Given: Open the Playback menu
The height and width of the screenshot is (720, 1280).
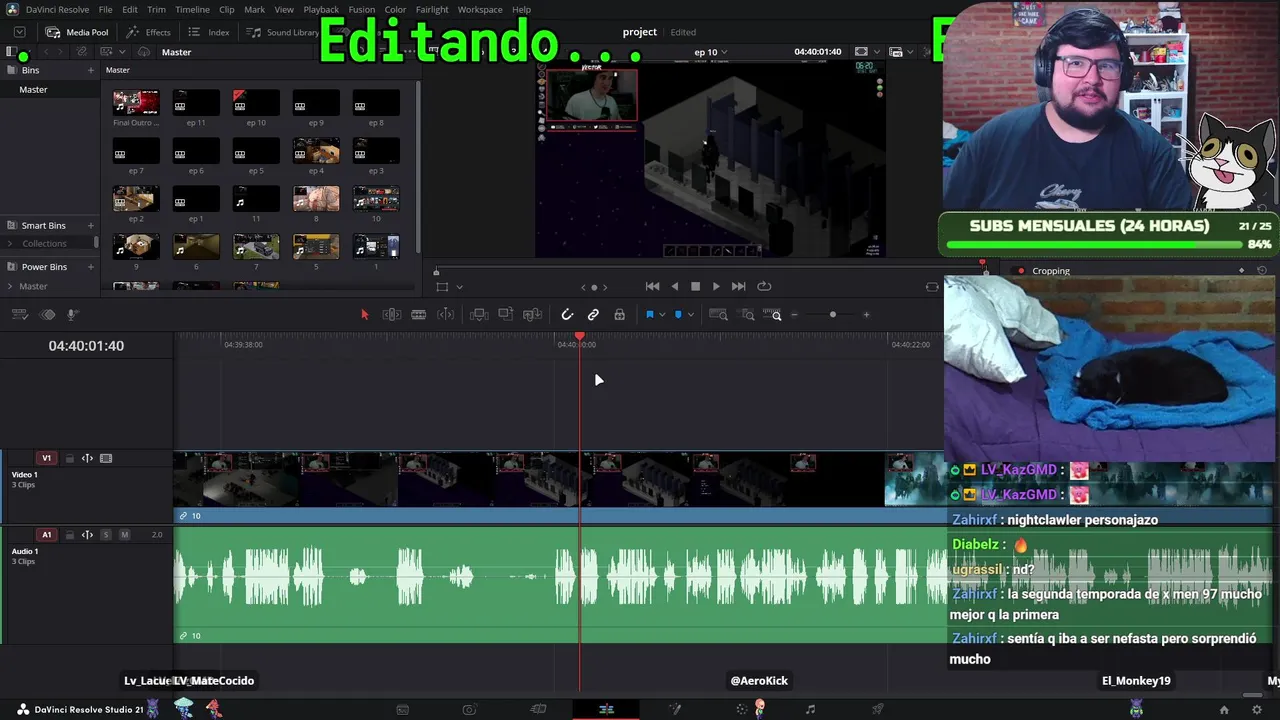Looking at the screenshot, I should (x=321, y=10).
